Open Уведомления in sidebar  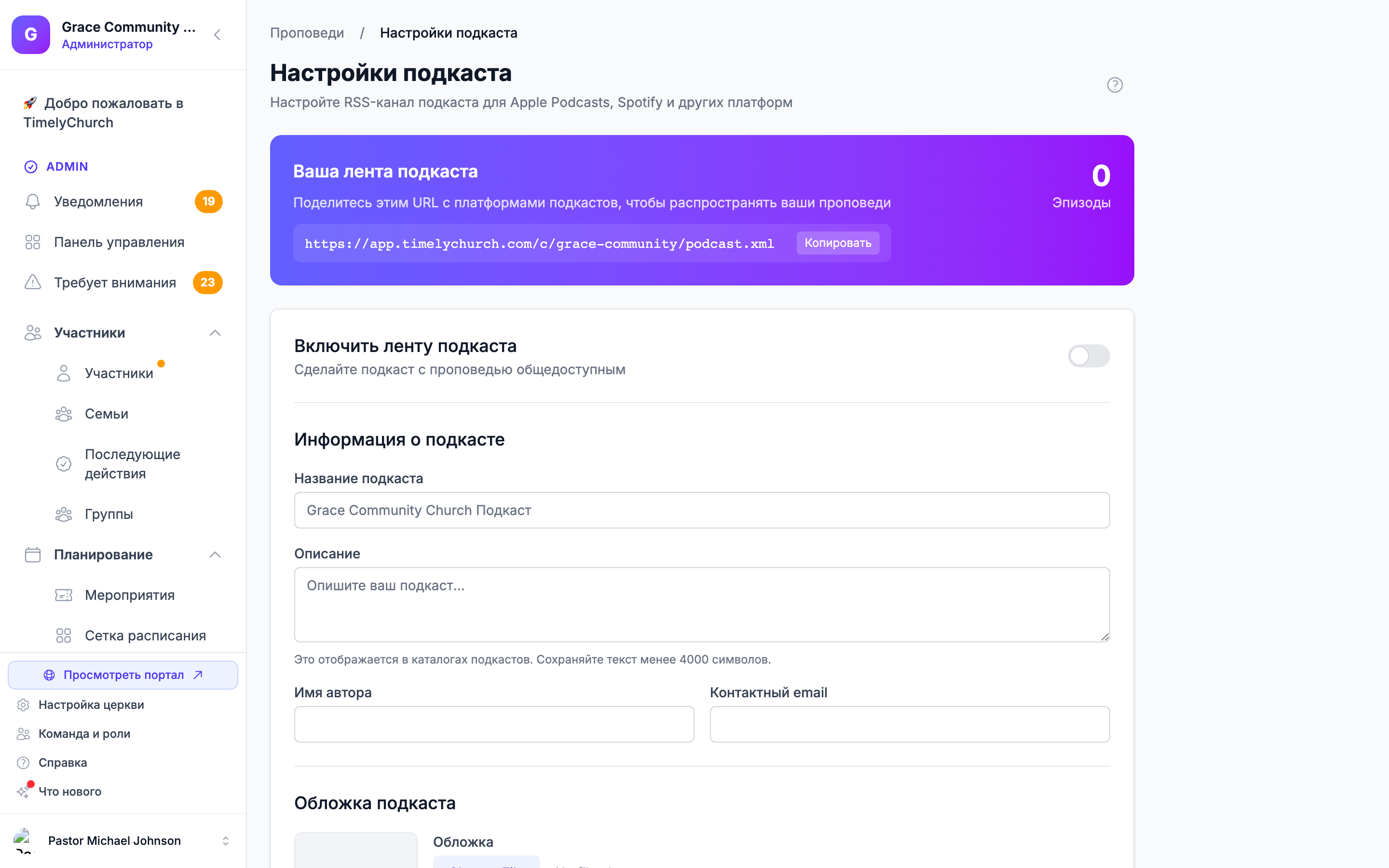123,202
